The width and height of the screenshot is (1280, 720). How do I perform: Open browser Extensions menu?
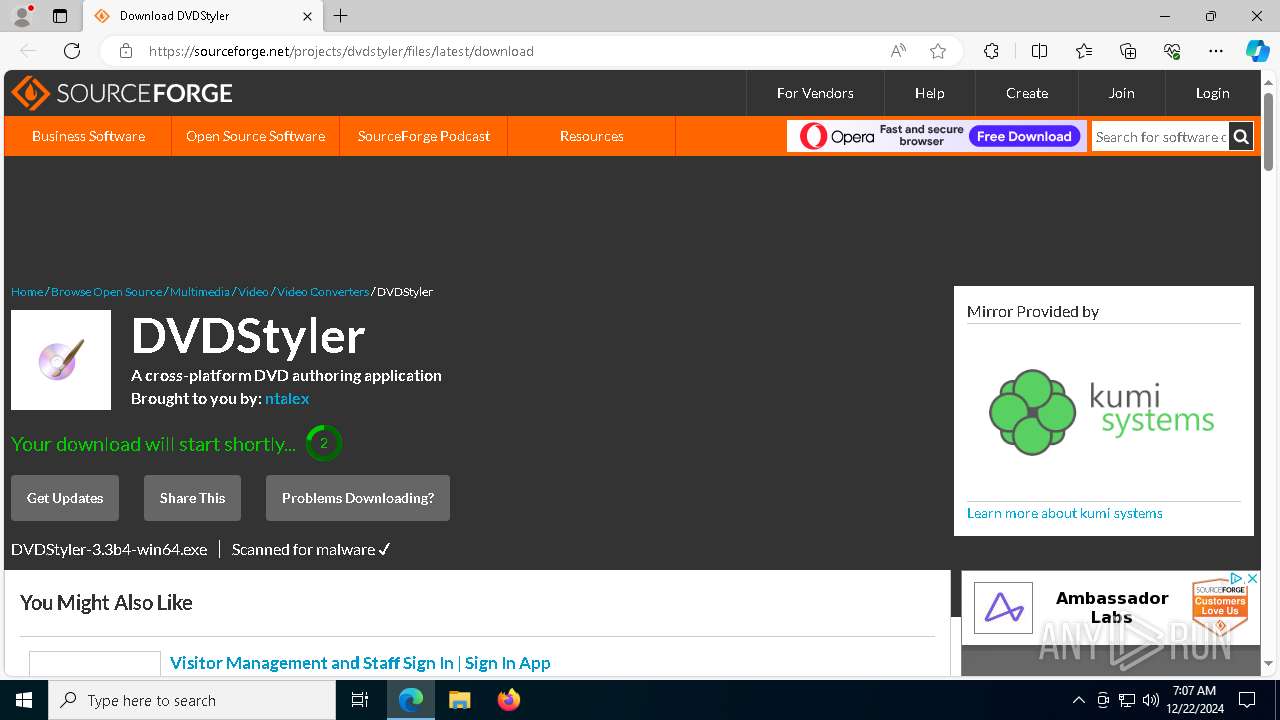(991, 51)
